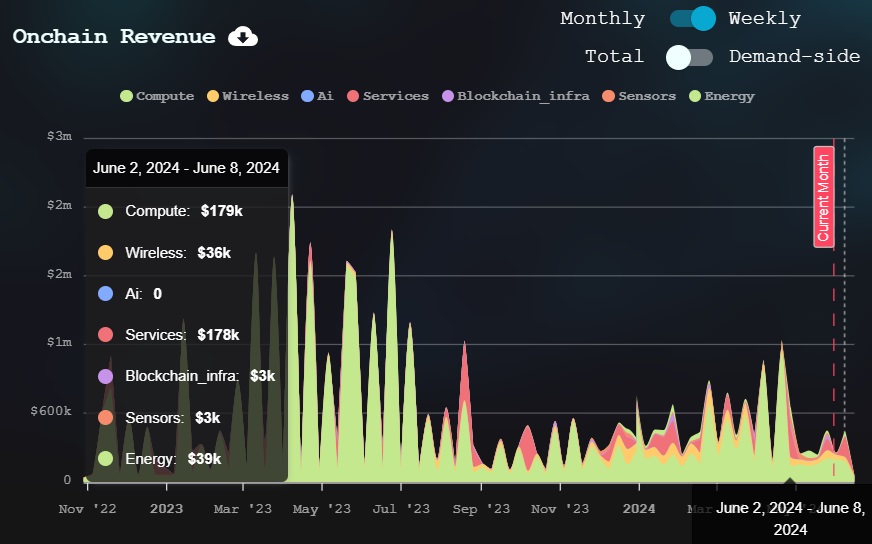Viewport: 872px width, 544px height.
Task: Click the Onchain Revenue chart title
Action: (114, 37)
